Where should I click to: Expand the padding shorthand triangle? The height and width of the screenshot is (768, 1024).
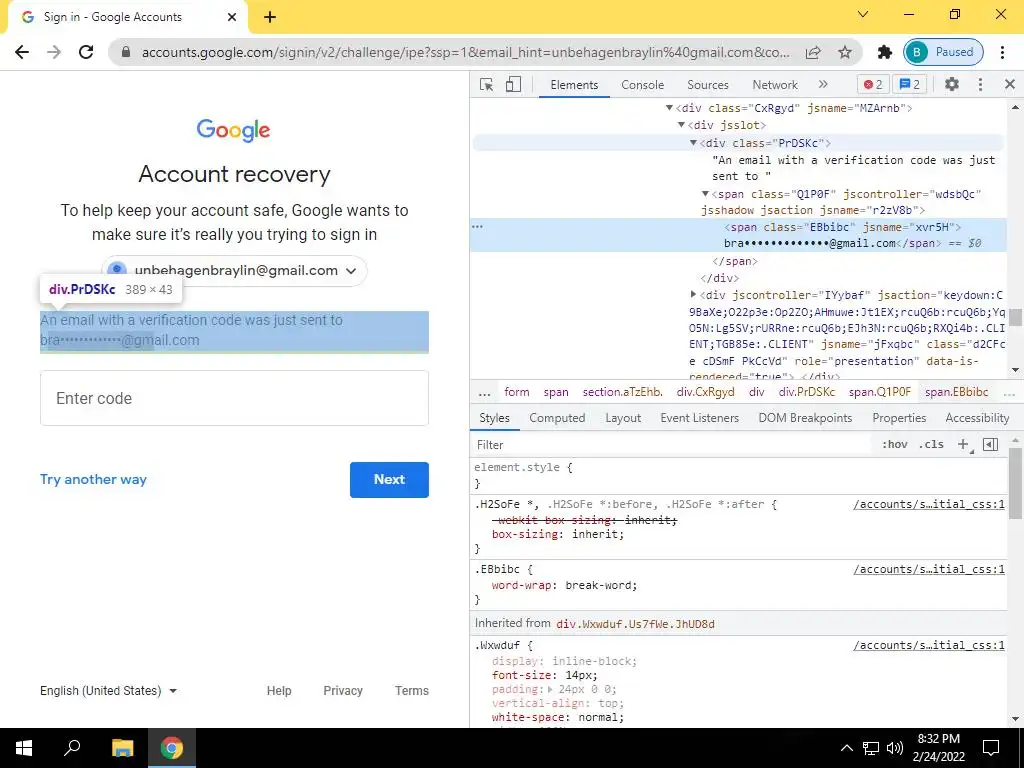tap(550, 689)
